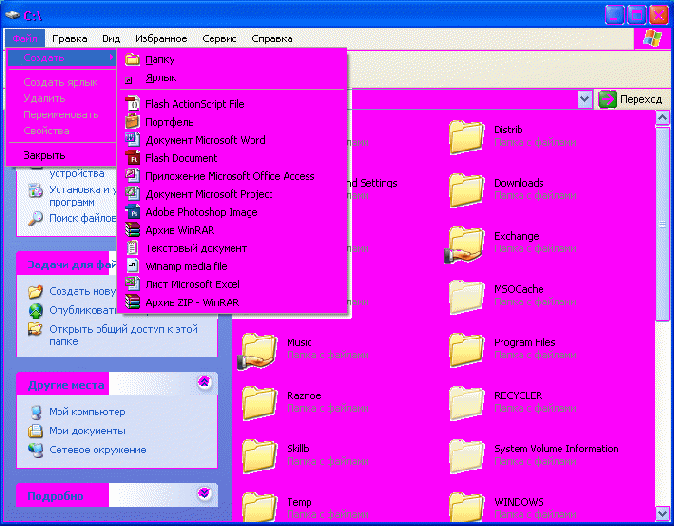Choose the Архив ZIP - WinRAR icon

pos(132,303)
